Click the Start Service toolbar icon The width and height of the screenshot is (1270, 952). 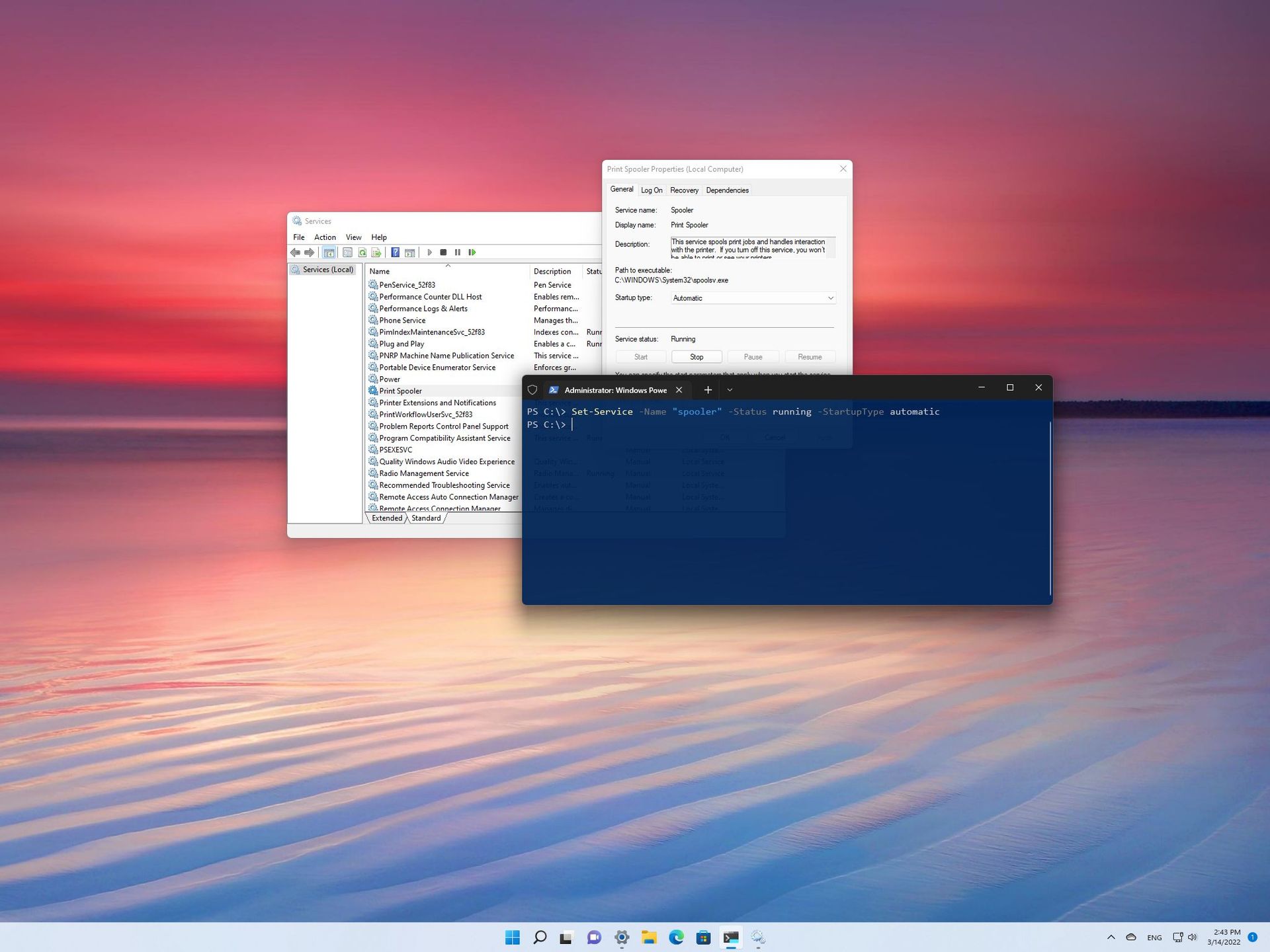pos(430,252)
